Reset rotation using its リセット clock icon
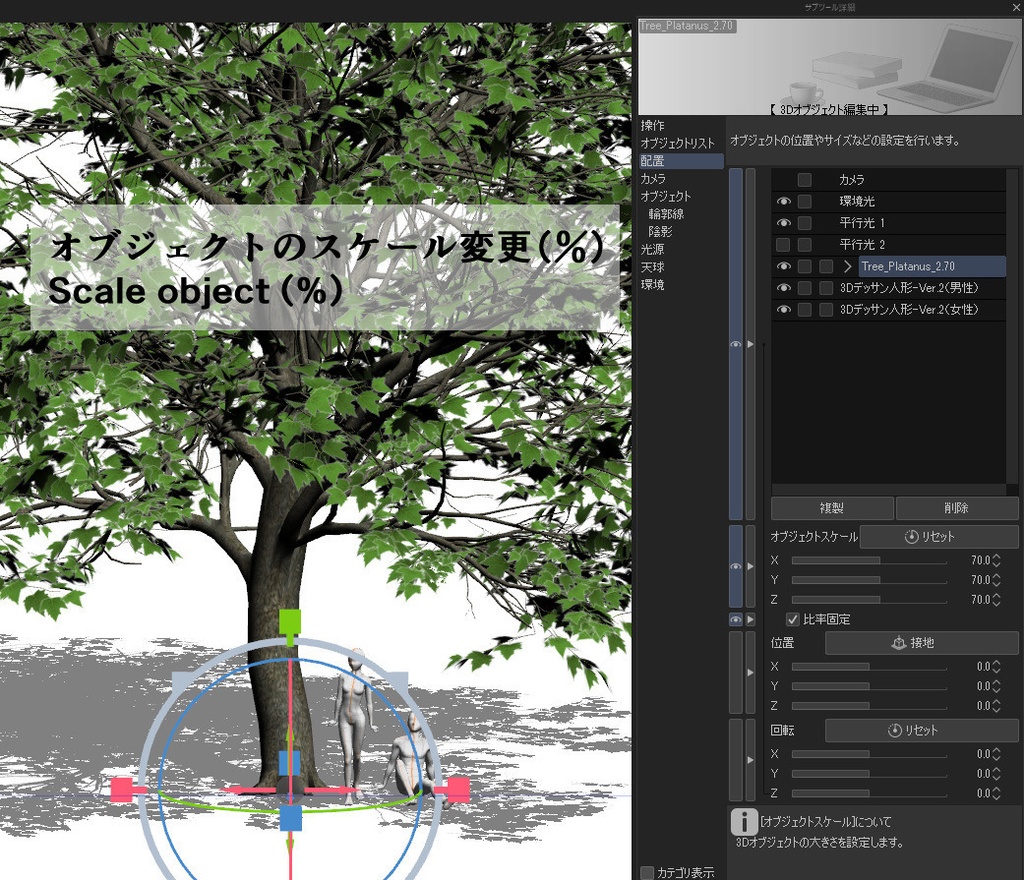This screenshot has height=880, width=1024. (894, 731)
